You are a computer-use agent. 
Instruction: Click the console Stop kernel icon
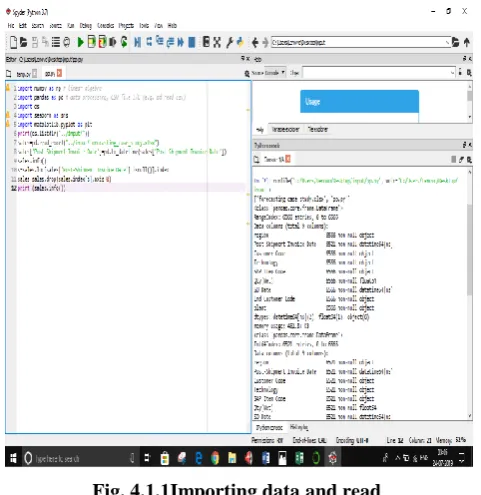click(x=453, y=159)
